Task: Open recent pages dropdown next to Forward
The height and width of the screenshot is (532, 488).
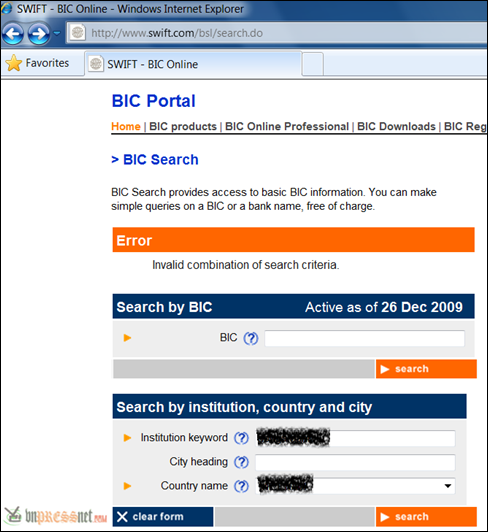Action: [x=57, y=33]
